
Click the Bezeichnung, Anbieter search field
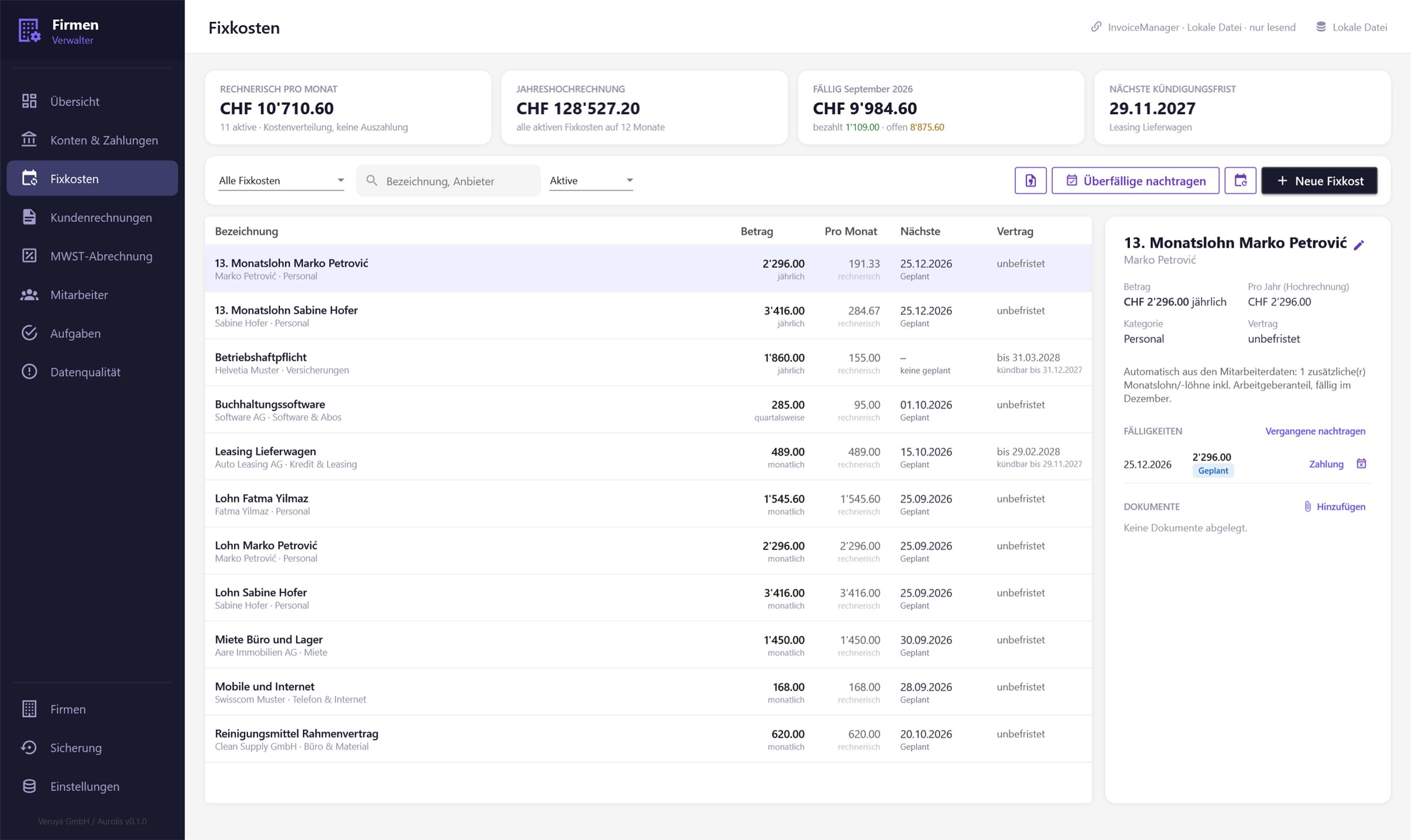point(449,180)
